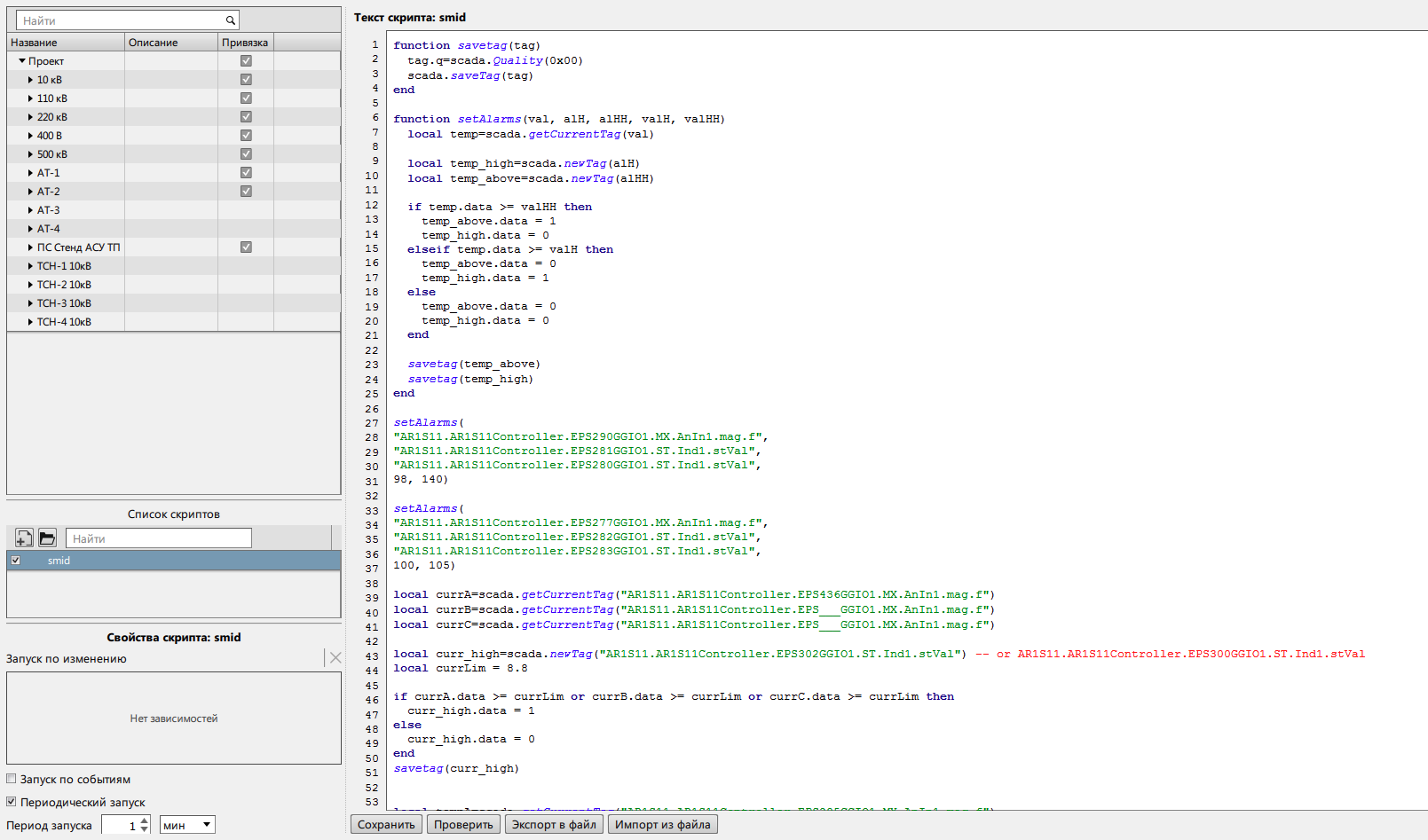Disable the Периодический запуск checkbox
This screenshot has height=840, width=1428.
(12, 802)
